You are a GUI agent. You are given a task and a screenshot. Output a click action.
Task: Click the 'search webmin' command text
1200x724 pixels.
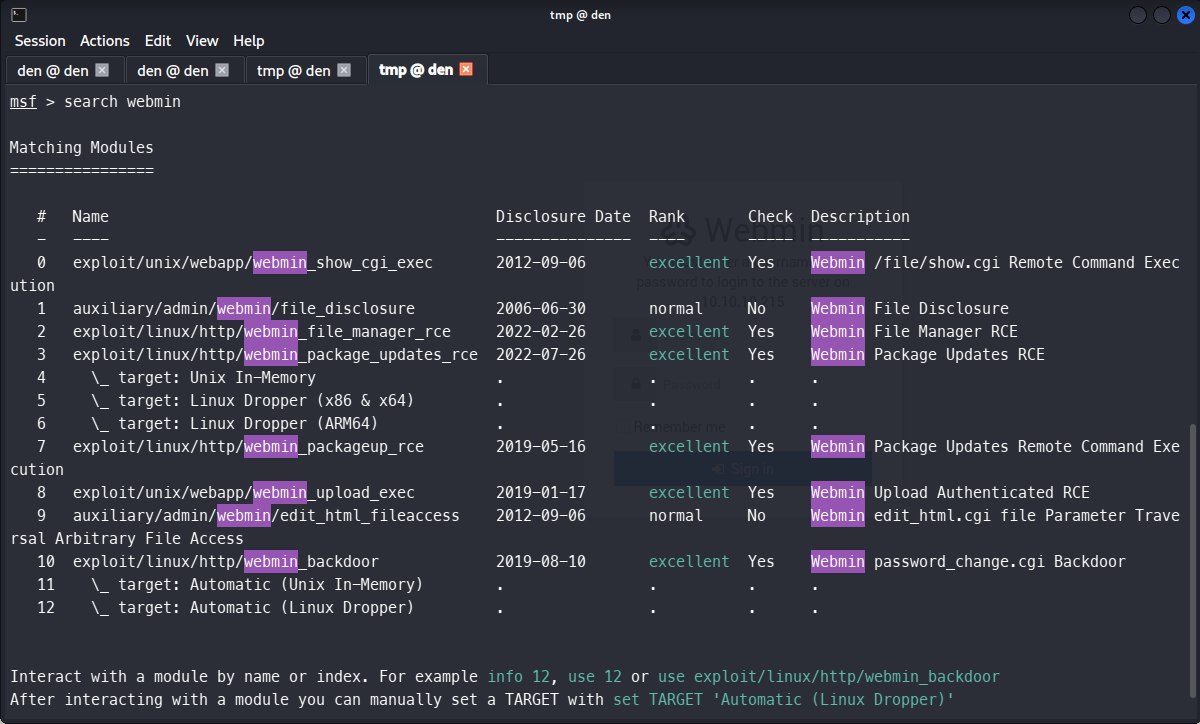[123, 102]
